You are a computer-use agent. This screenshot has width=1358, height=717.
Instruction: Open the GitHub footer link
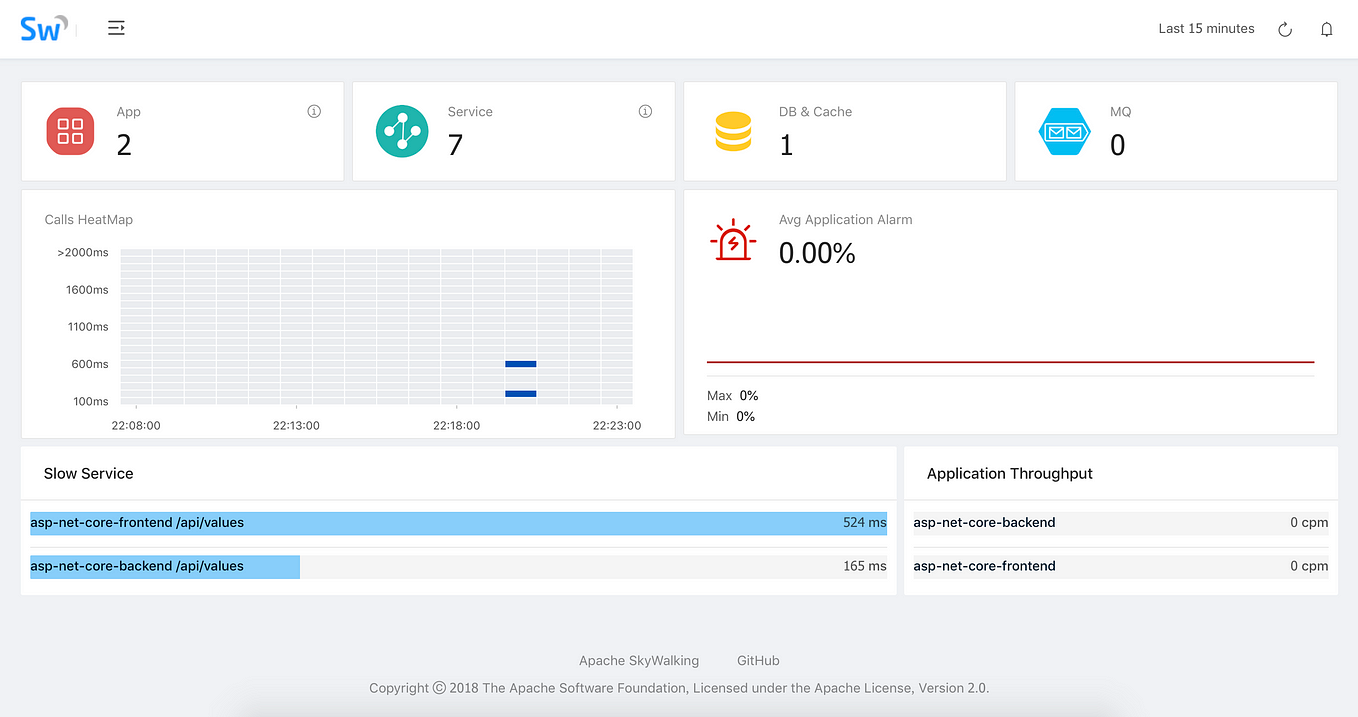pos(758,661)
